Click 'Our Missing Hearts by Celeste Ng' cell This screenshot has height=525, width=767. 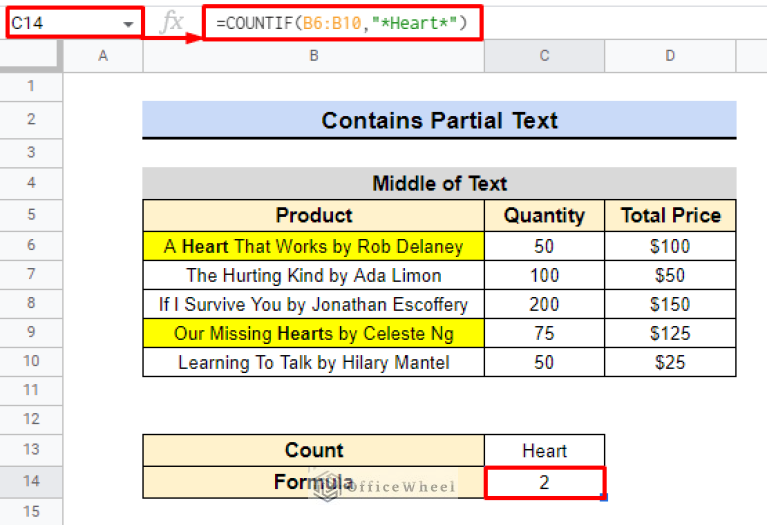[313, 333]
